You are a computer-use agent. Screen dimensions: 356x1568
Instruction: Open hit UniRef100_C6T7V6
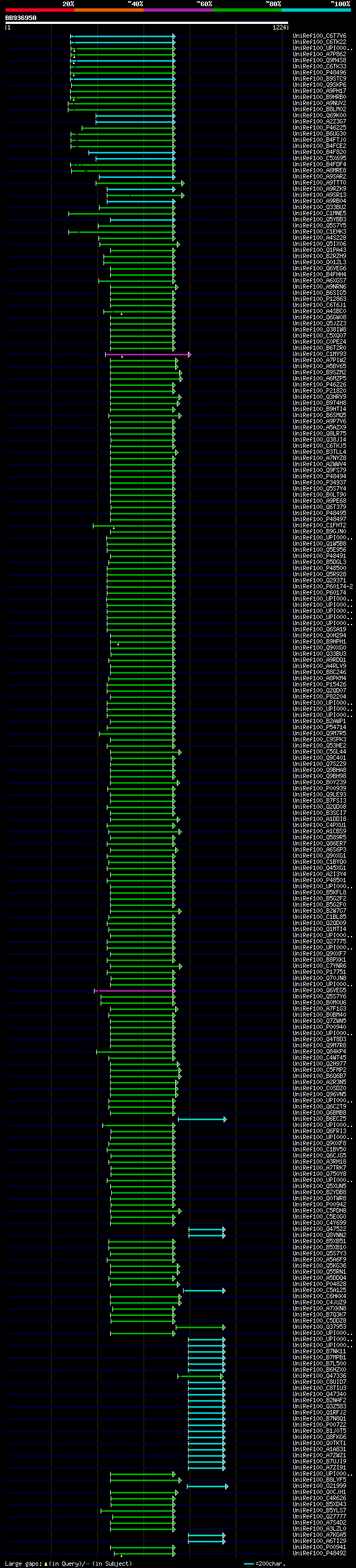[x=319, y=36]
